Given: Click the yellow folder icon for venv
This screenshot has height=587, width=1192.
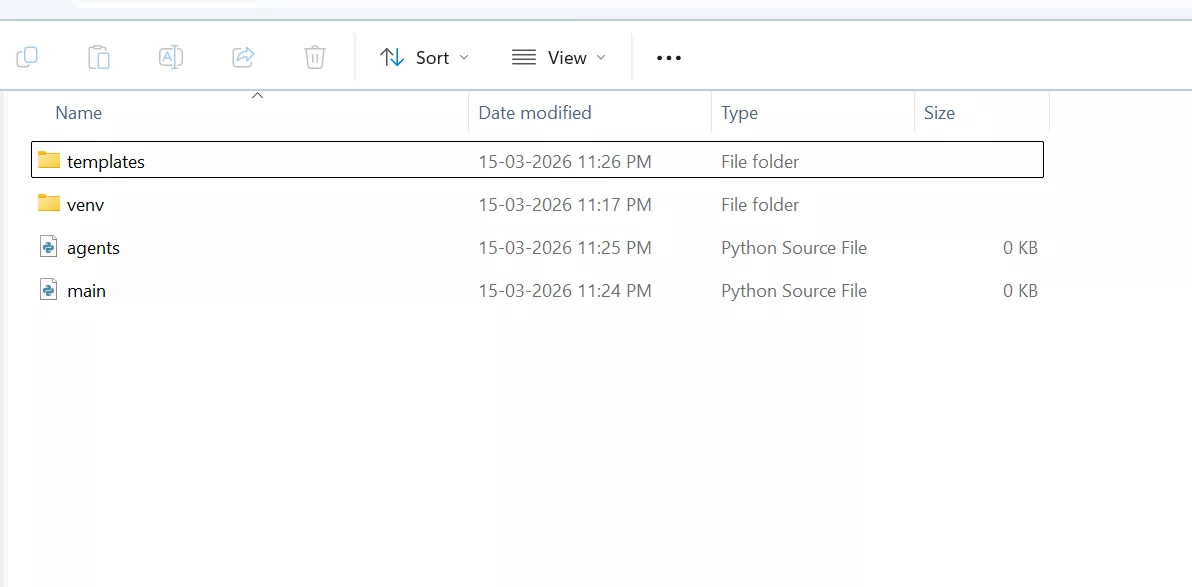Looking at the screenshot, I should [x=48, y=204].
